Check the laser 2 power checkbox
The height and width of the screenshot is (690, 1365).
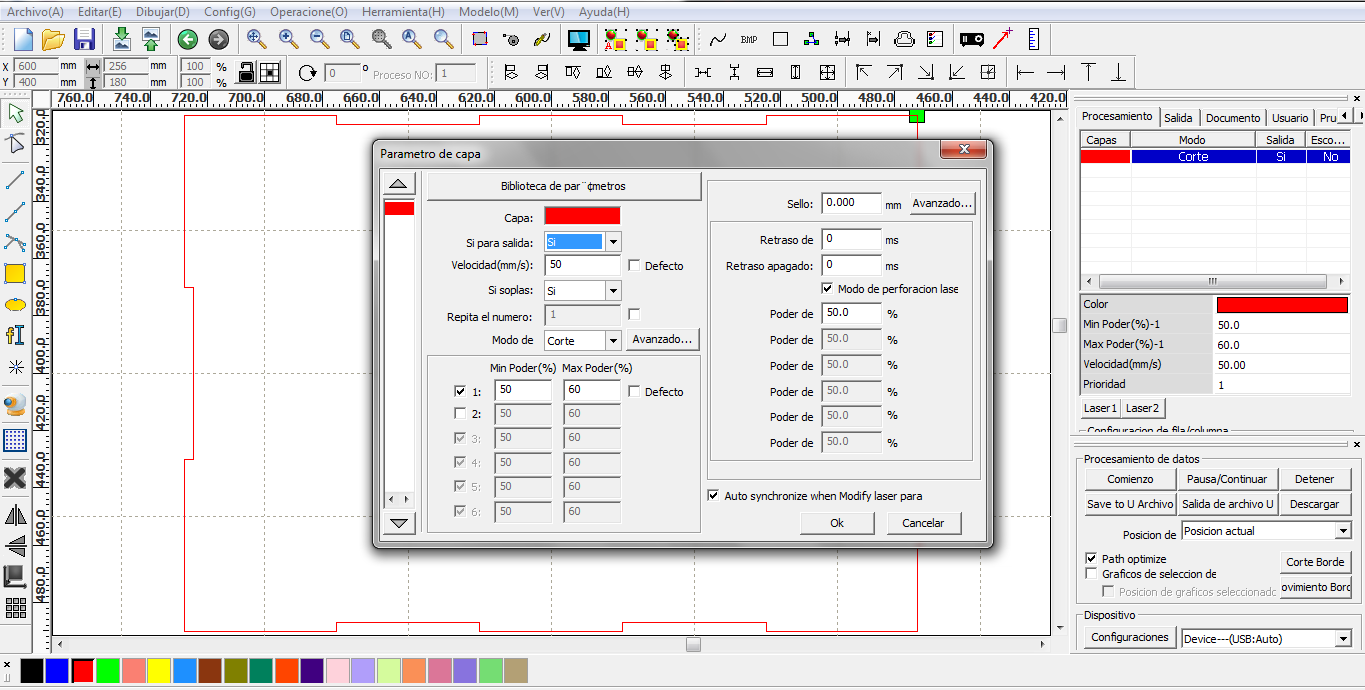[x=460, y=413]
